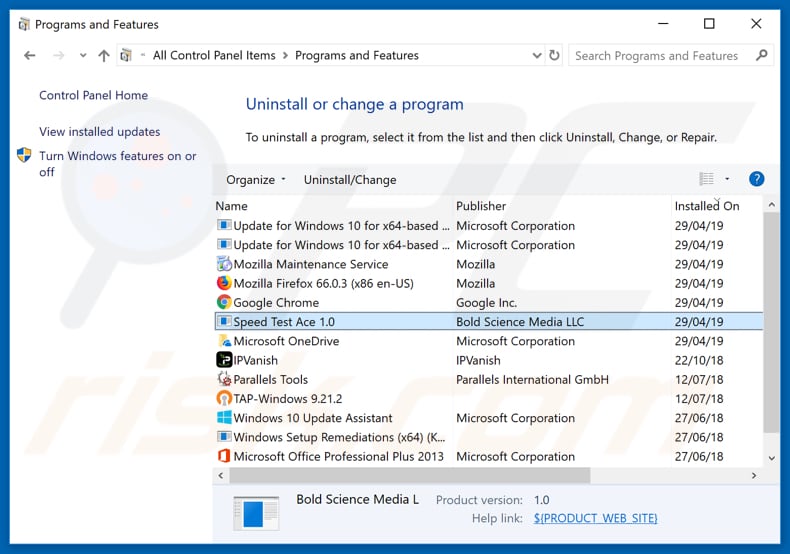Open Turn Windows features on or off
Image resolution: width=790 pixels, height=554 pixels.
click(118, 164)
